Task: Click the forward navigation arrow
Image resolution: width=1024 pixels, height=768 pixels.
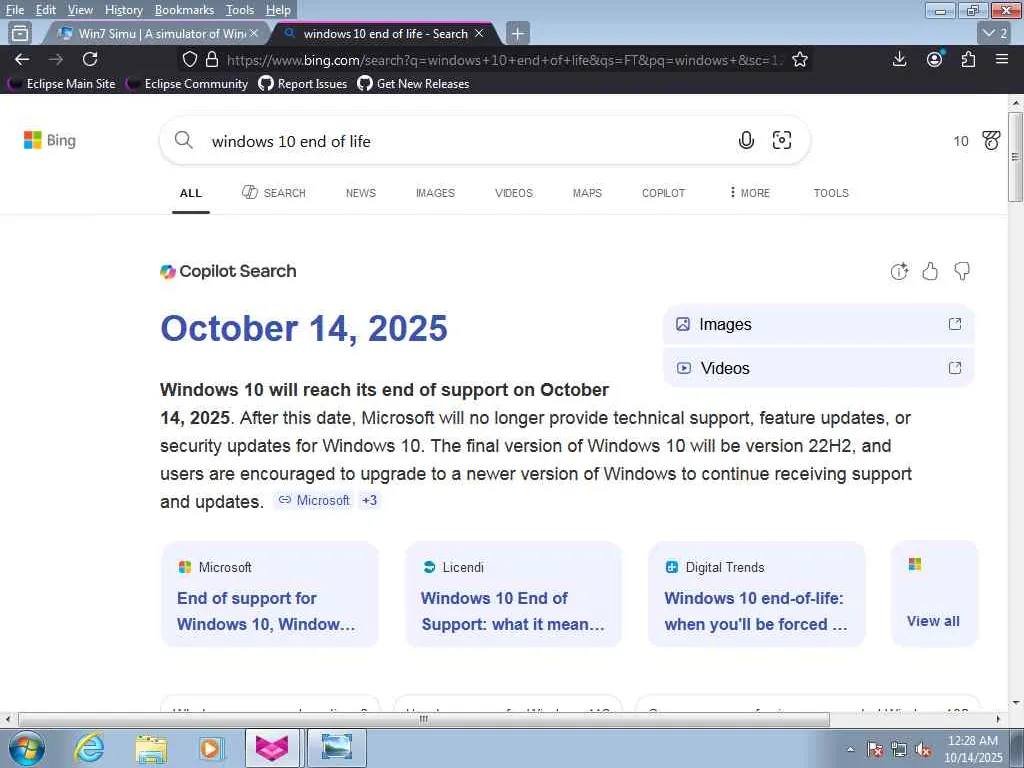Action: (56, 59)
